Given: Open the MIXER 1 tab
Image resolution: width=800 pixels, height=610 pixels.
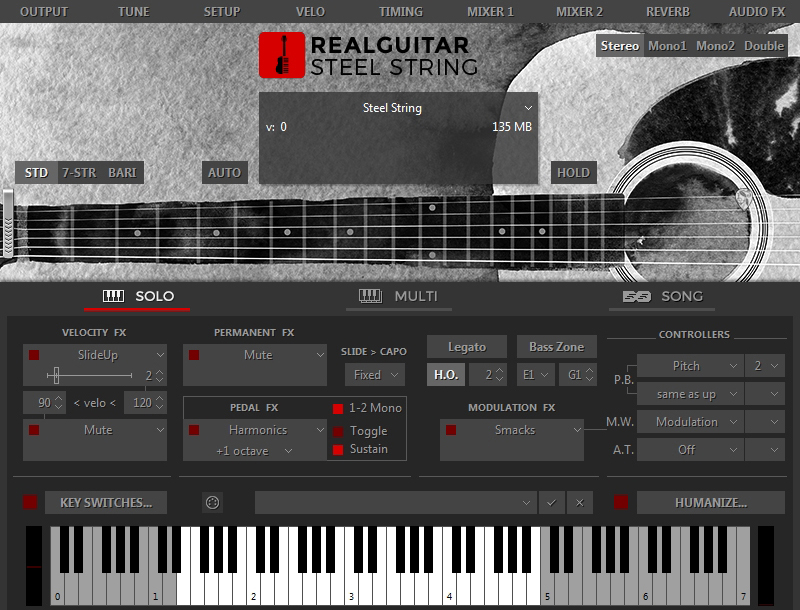Looking at the screenshot, I should 490,12.
